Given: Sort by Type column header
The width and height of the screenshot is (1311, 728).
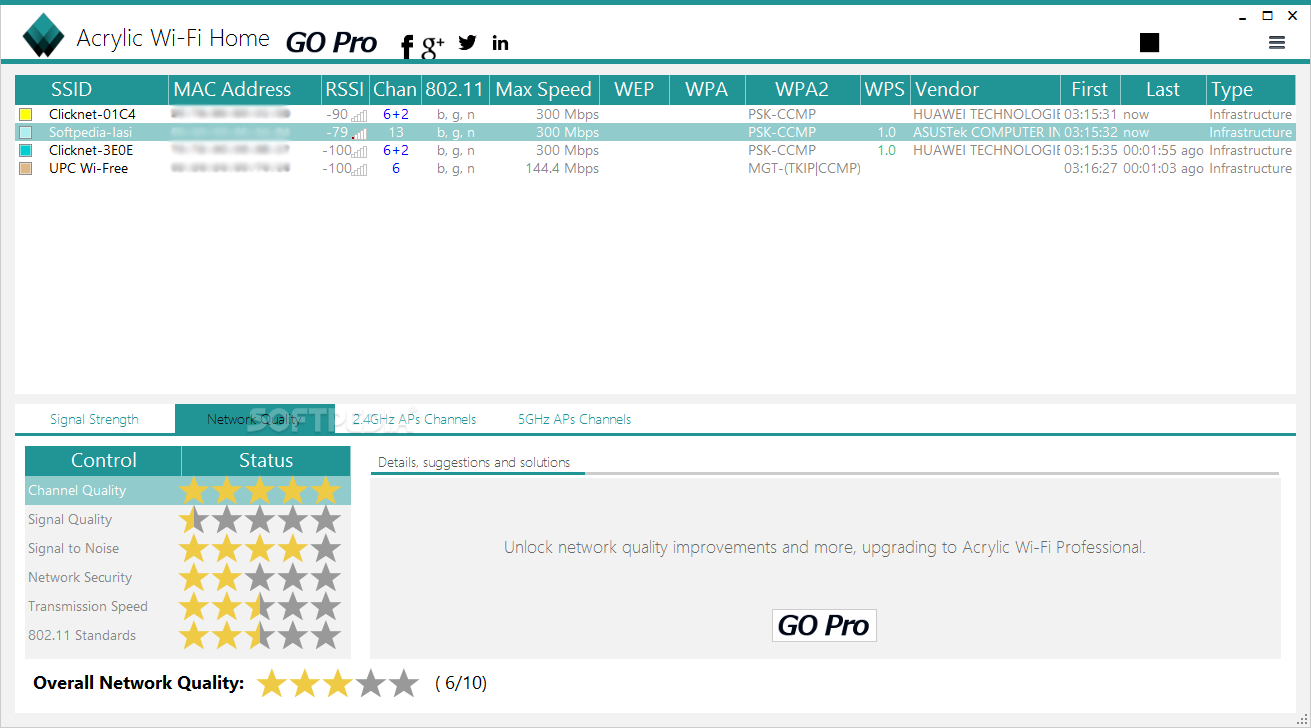Looking at the screenshot, I should point(1250,89).
